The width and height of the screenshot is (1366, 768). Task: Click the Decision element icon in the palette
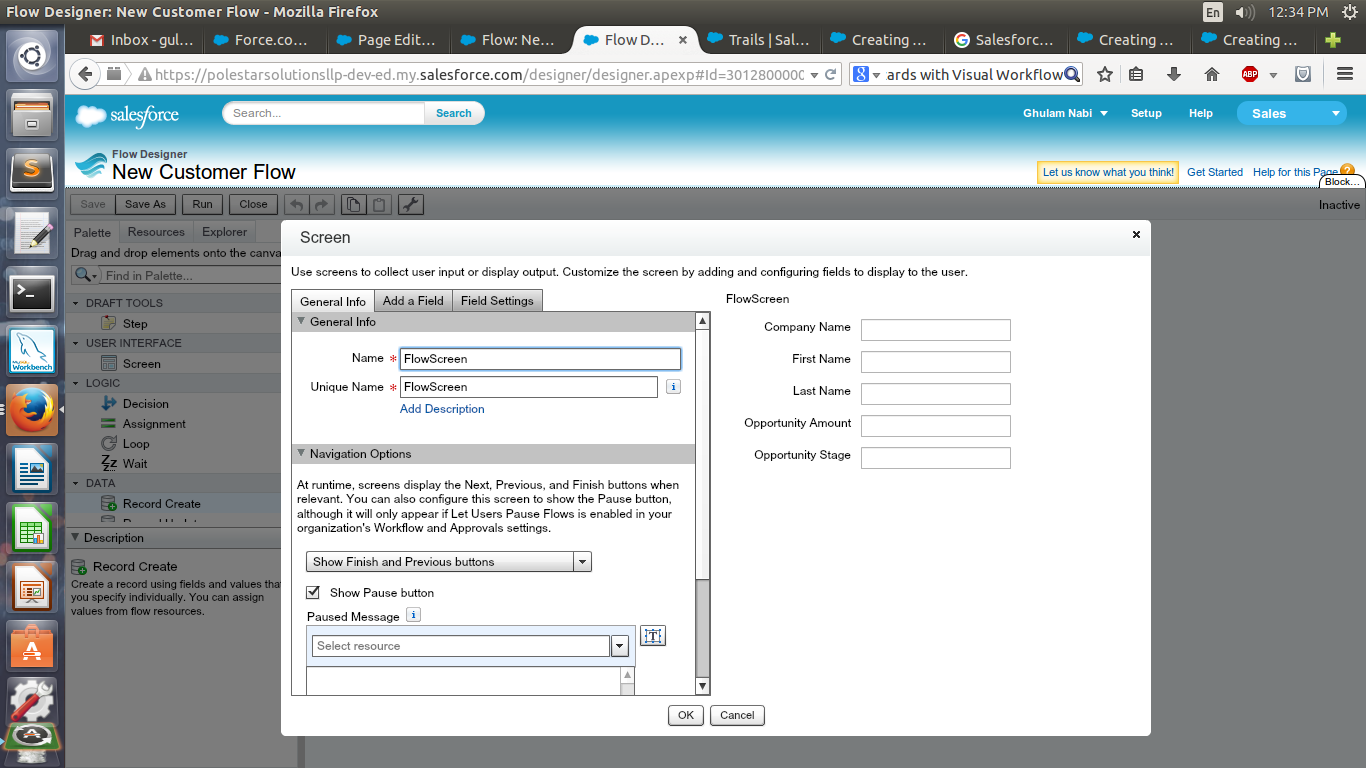coord(109,403)
